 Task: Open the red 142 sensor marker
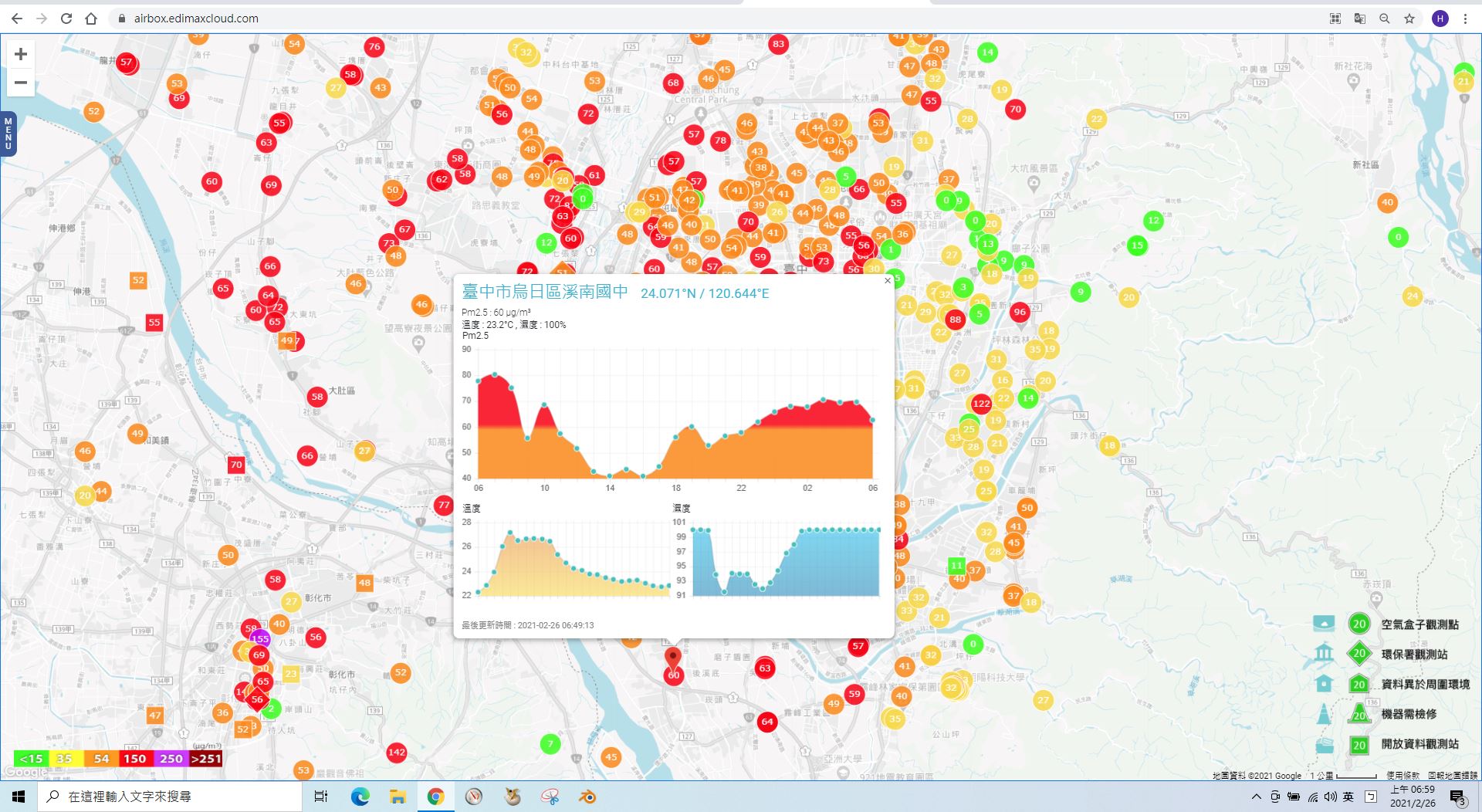(397, 752)
